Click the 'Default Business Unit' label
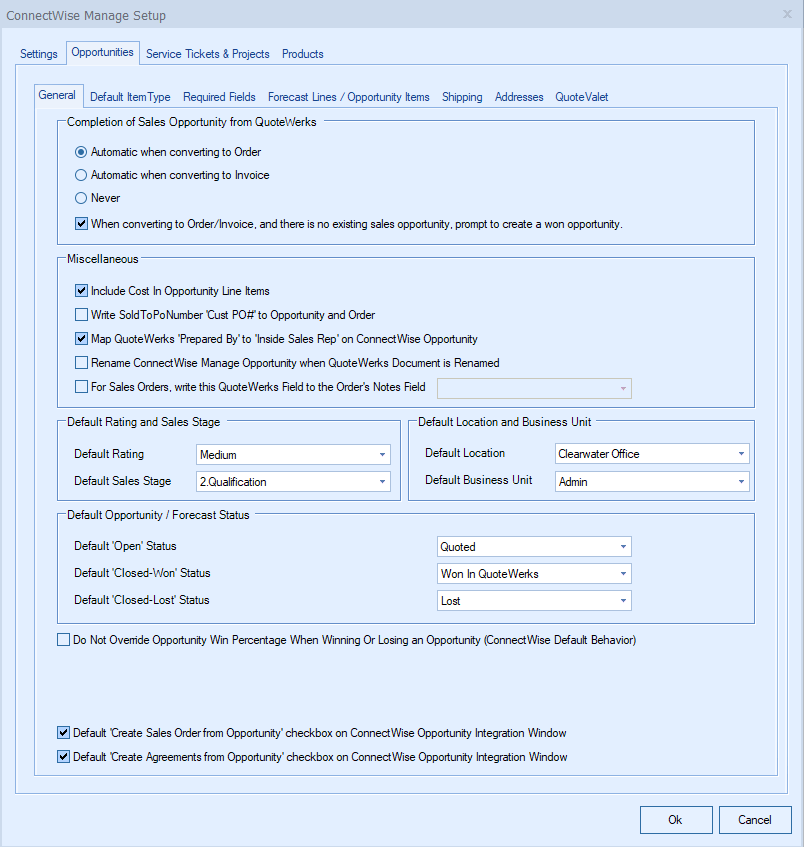Screen dimensions: 804x847 pos(479,480)
